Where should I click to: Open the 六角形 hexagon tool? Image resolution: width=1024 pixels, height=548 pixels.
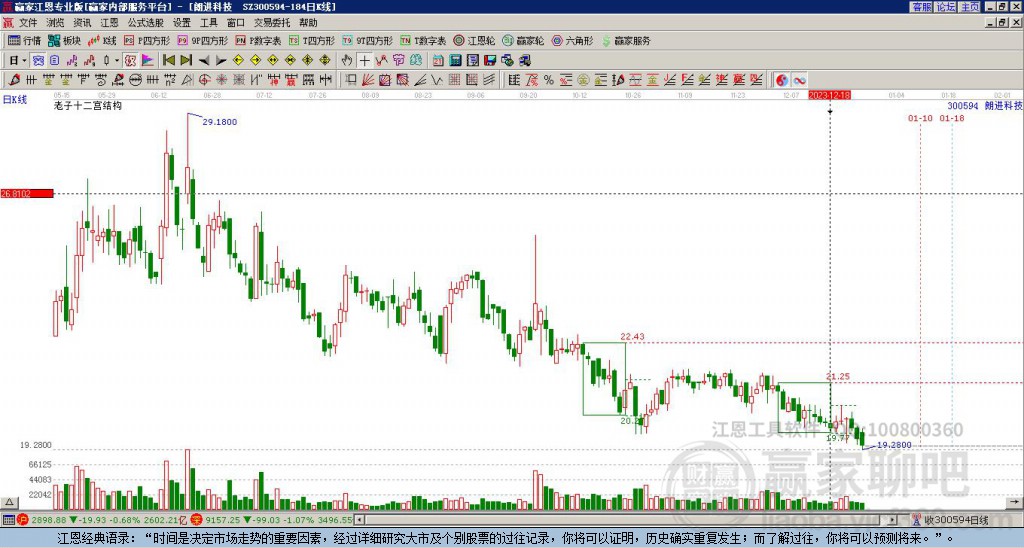point(572,40)
